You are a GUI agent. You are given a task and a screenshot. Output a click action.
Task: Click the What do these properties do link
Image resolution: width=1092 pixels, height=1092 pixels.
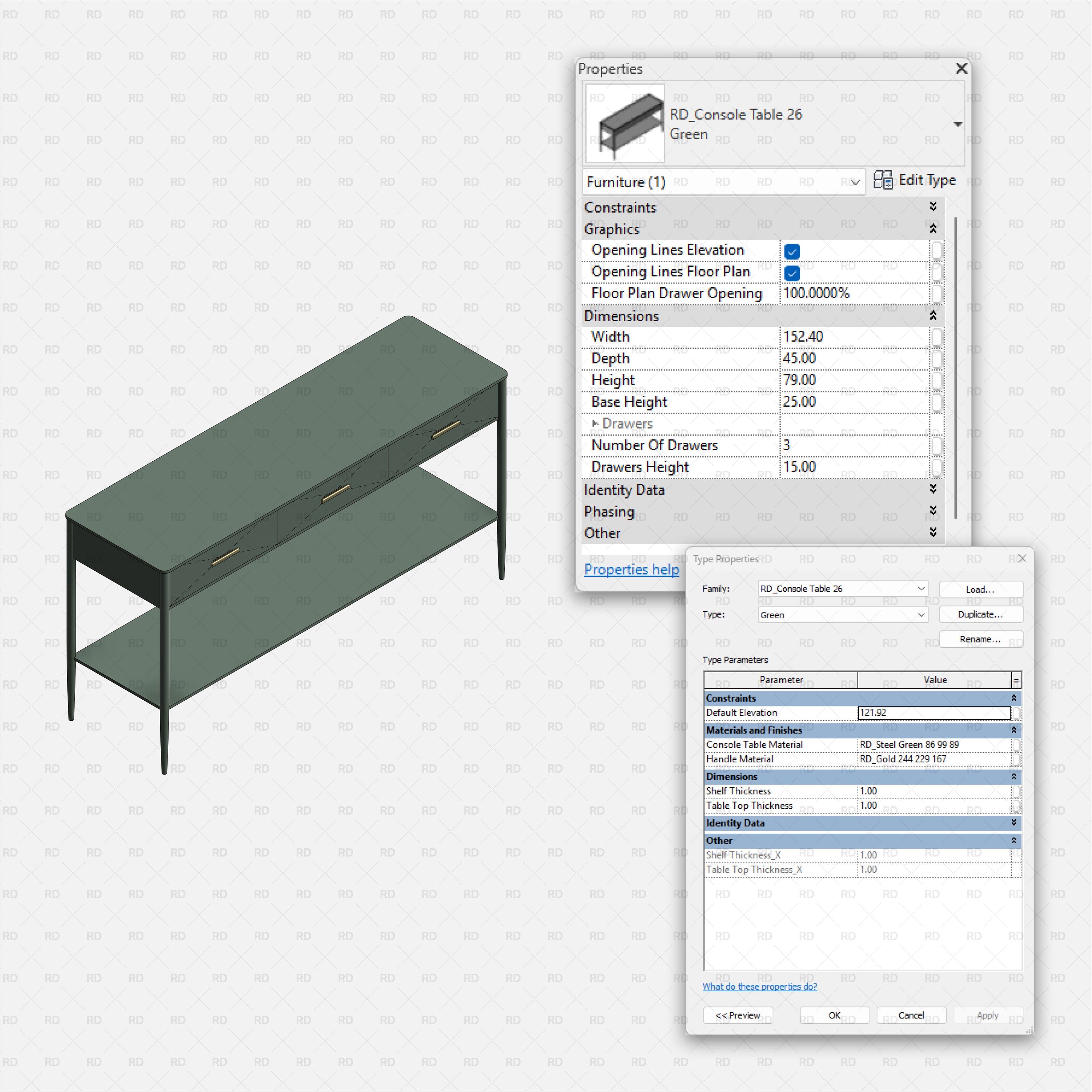tap(760, 986)
